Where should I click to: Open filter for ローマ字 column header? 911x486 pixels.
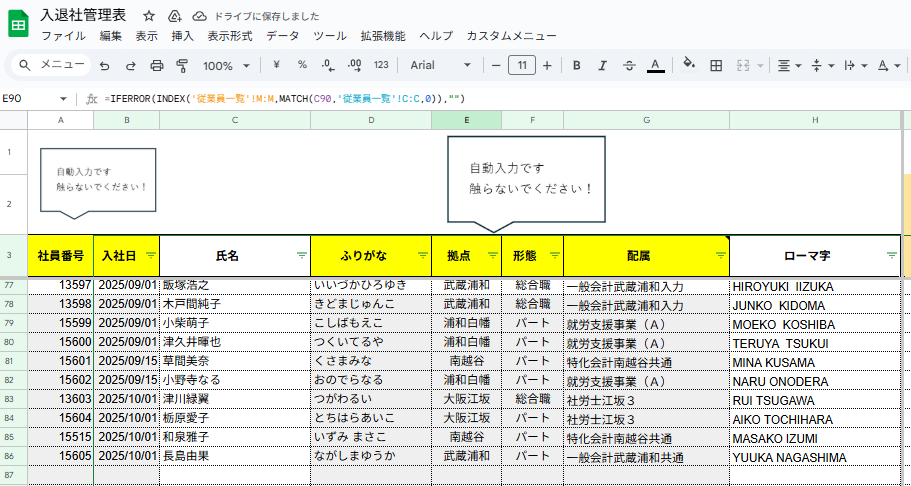[x=891, y=255]
